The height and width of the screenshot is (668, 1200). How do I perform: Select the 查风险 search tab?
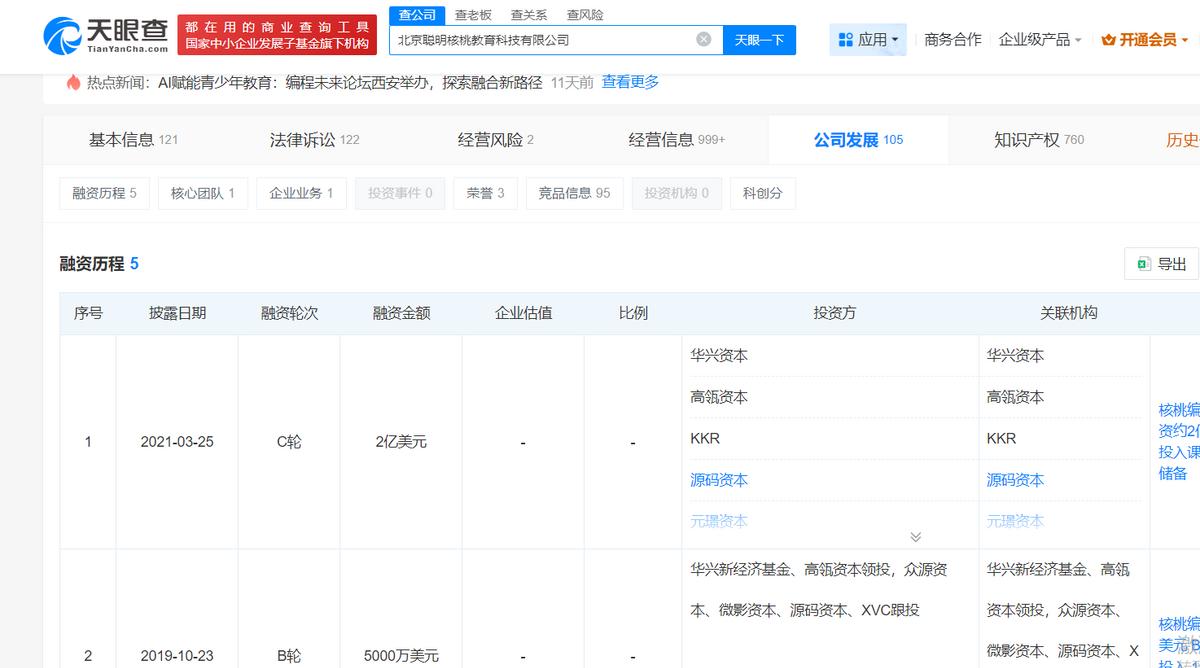585,15
